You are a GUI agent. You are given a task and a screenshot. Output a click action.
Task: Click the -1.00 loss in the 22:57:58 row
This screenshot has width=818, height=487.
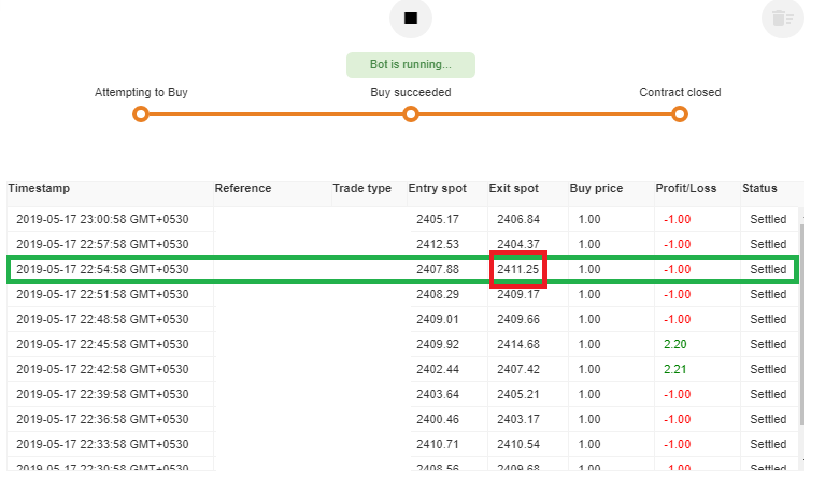pyautogui.click(x=677, y=244)
